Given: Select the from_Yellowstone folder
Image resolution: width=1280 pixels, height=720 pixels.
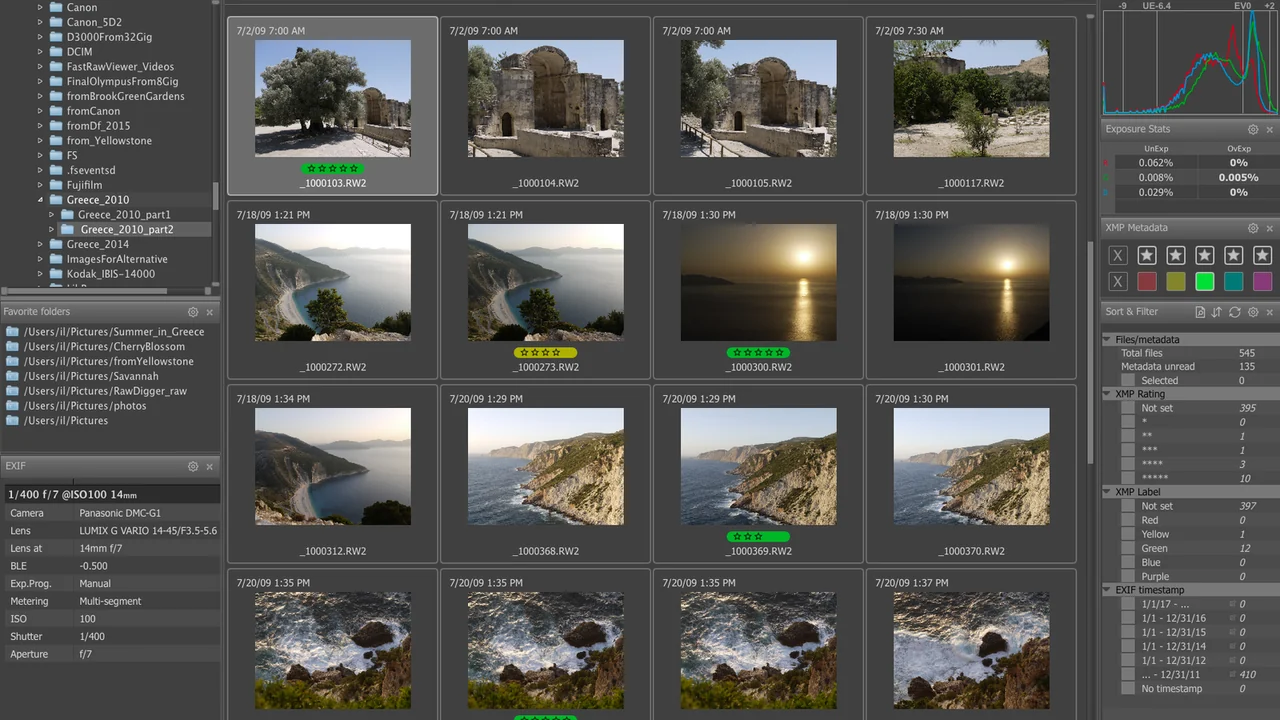Looking at the screenshot, I should coord(109,141).
